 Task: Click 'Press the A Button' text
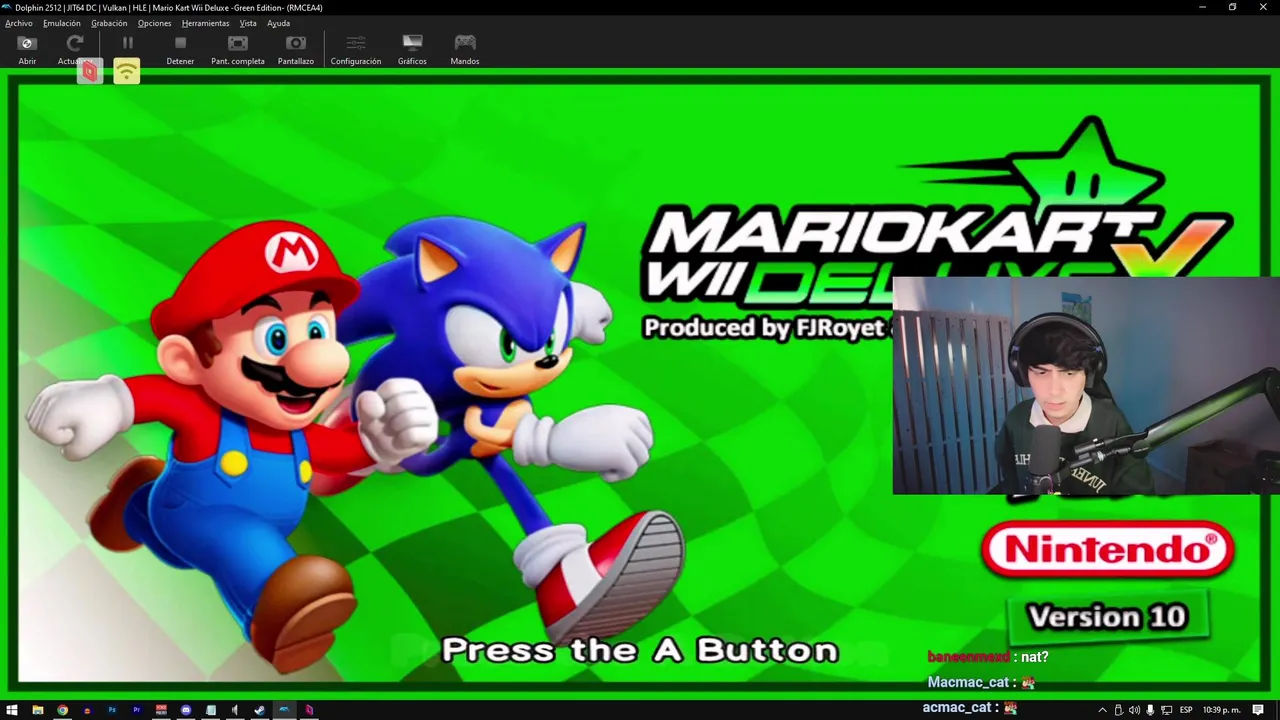[640, 650]
